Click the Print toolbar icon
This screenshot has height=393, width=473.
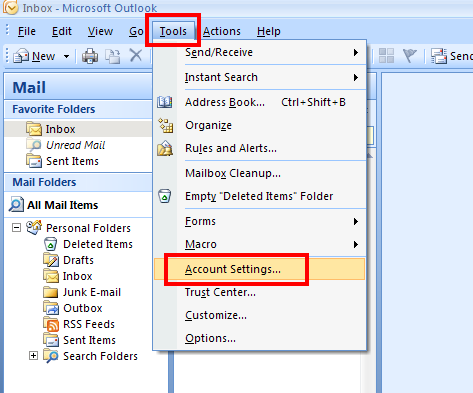coord(90,56)
